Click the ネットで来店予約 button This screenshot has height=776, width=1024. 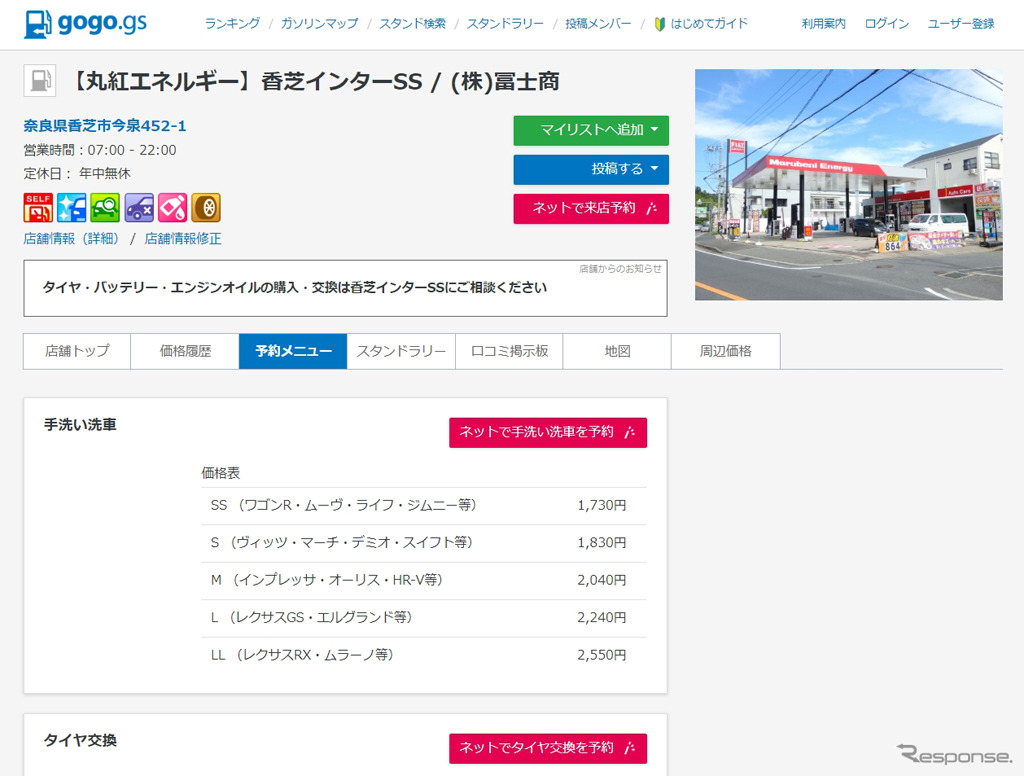[x=591, y=209]
